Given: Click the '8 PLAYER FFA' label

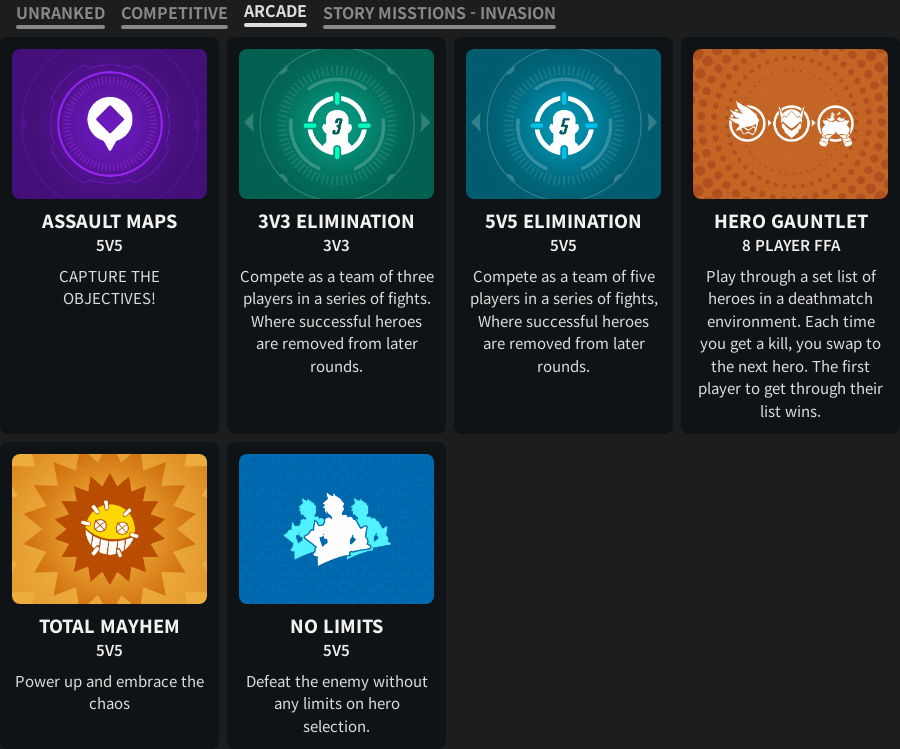Looking at the screenshot, I should pos(791,246).
